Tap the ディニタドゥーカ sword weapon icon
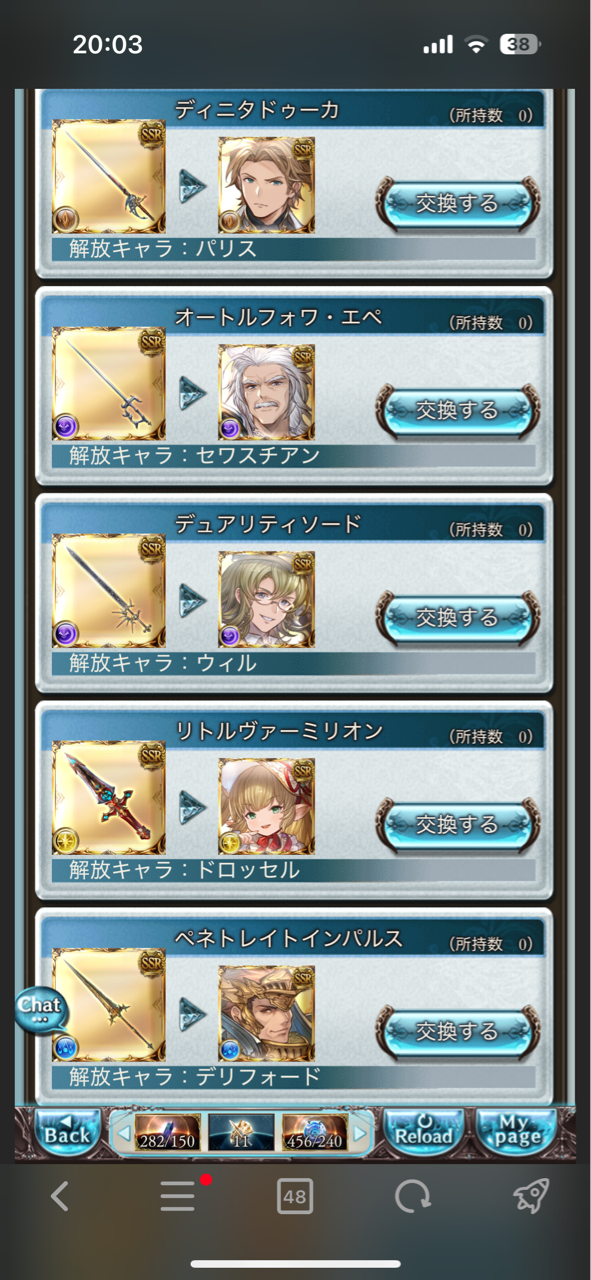Image resolution: width=591 pixels, height=1280 pixels. [109, 178]
